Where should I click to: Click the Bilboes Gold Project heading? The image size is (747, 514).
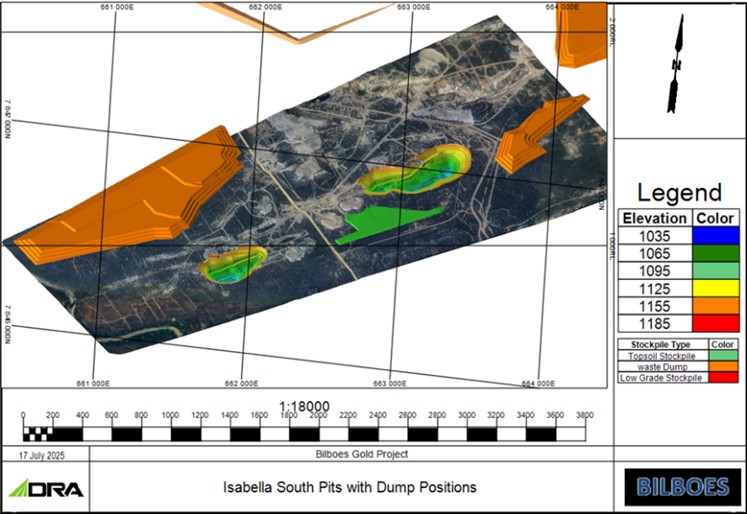pos(362,454)
